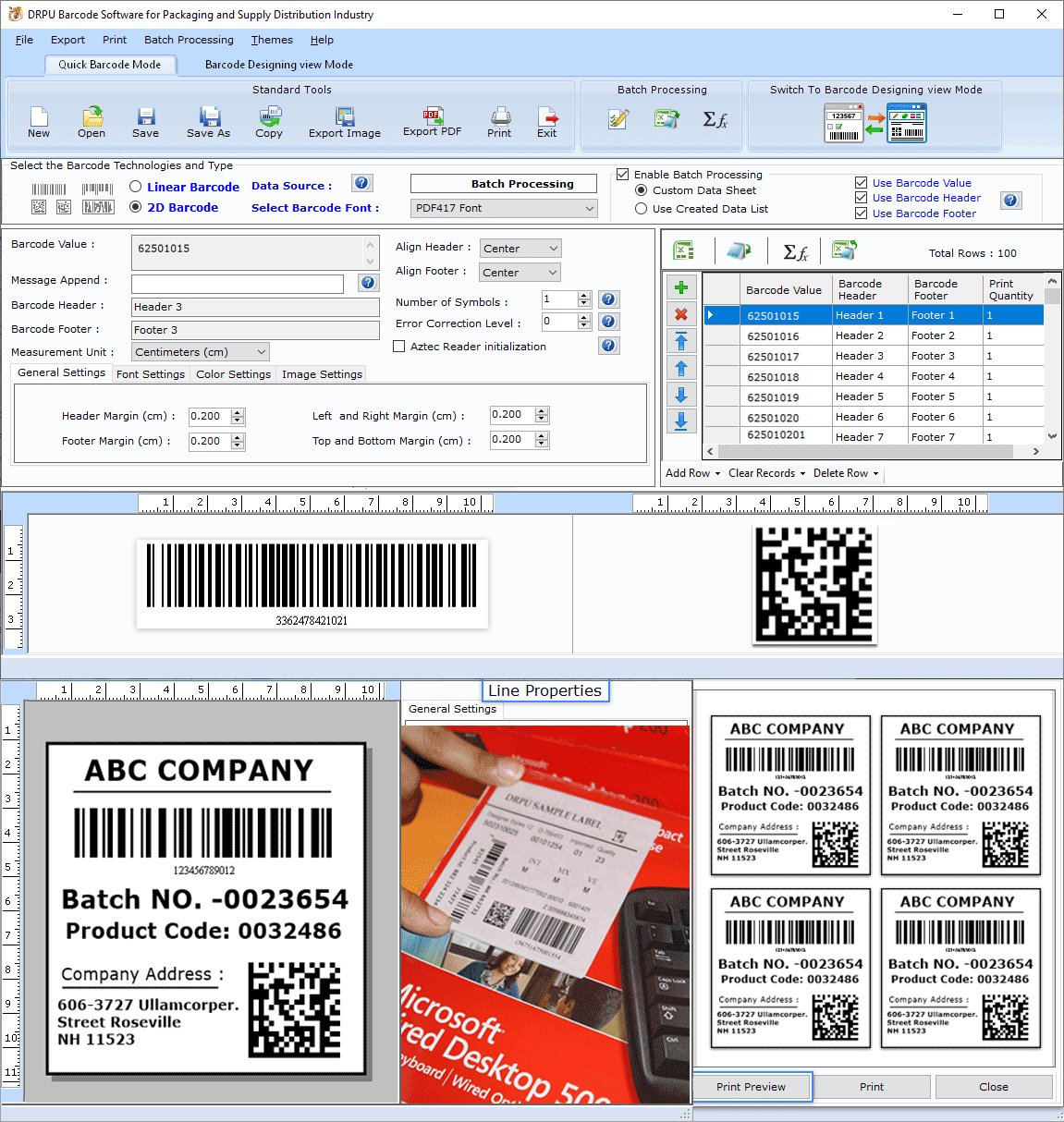Enable Aztec Reader initialization checkbox

(x=399, y=347)
